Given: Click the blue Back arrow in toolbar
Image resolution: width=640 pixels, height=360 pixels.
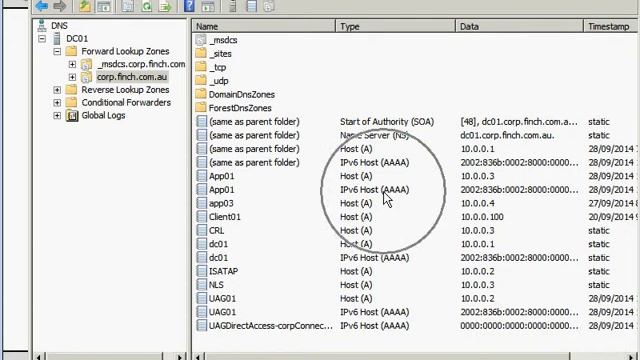Looking at the screenshot, I should click(x=42, y=6).
